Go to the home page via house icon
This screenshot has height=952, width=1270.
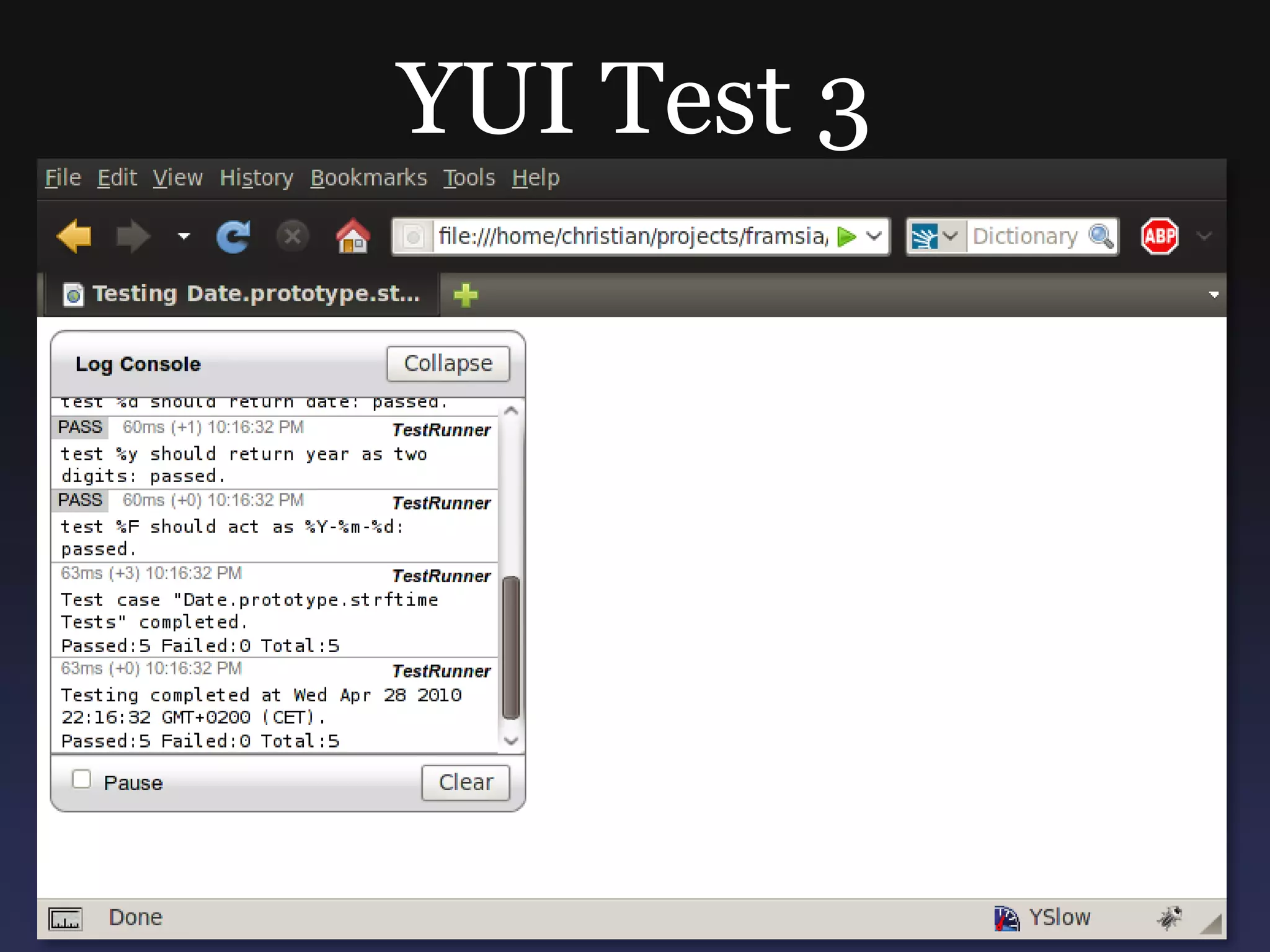point(353,236)
